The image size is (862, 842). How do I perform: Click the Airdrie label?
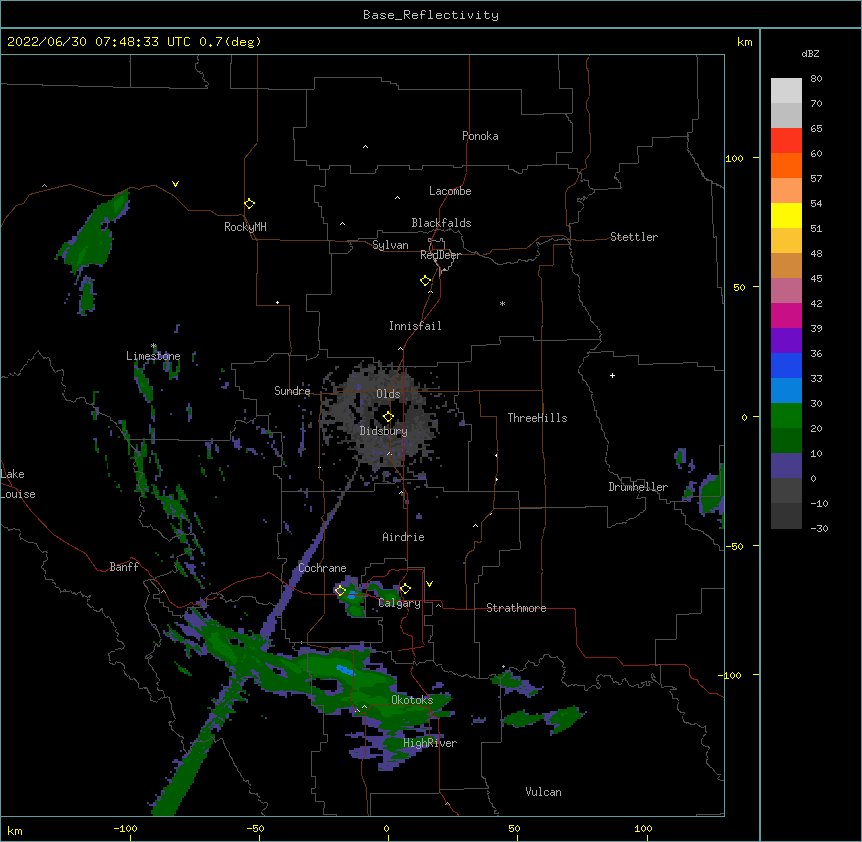[x=403, y=537]
